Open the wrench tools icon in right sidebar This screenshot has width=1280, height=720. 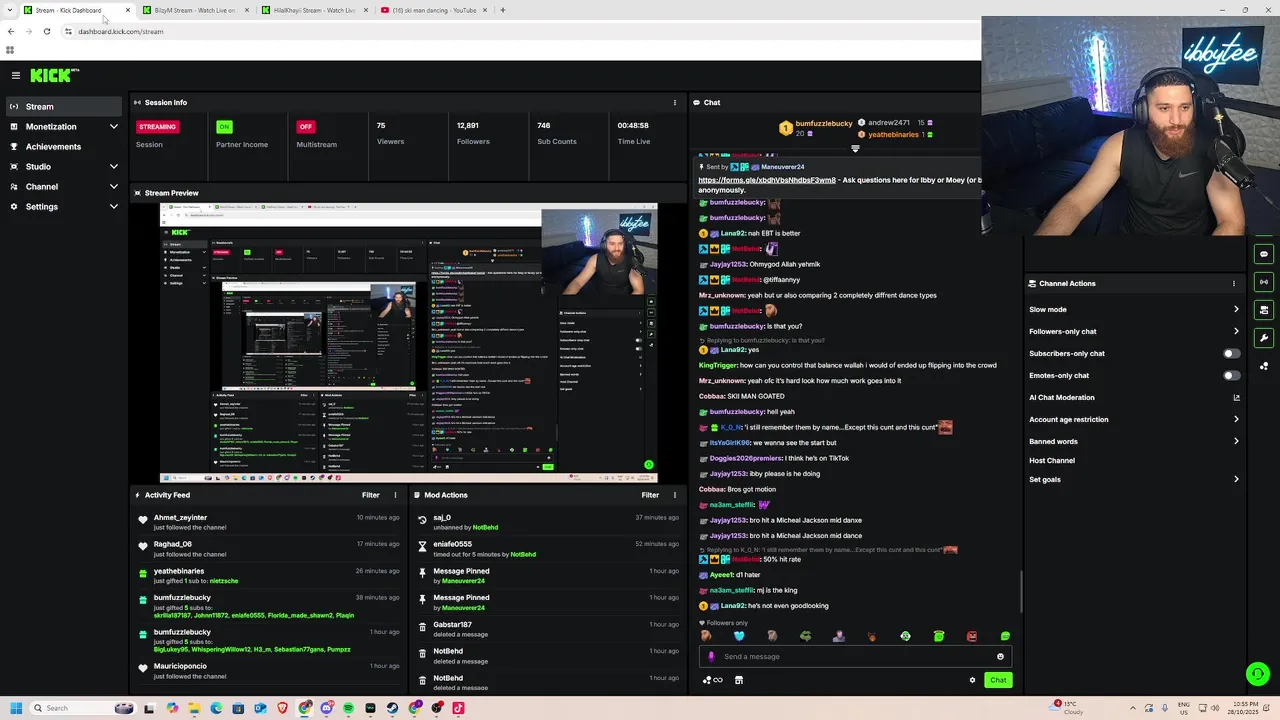tap(1264, 338)
